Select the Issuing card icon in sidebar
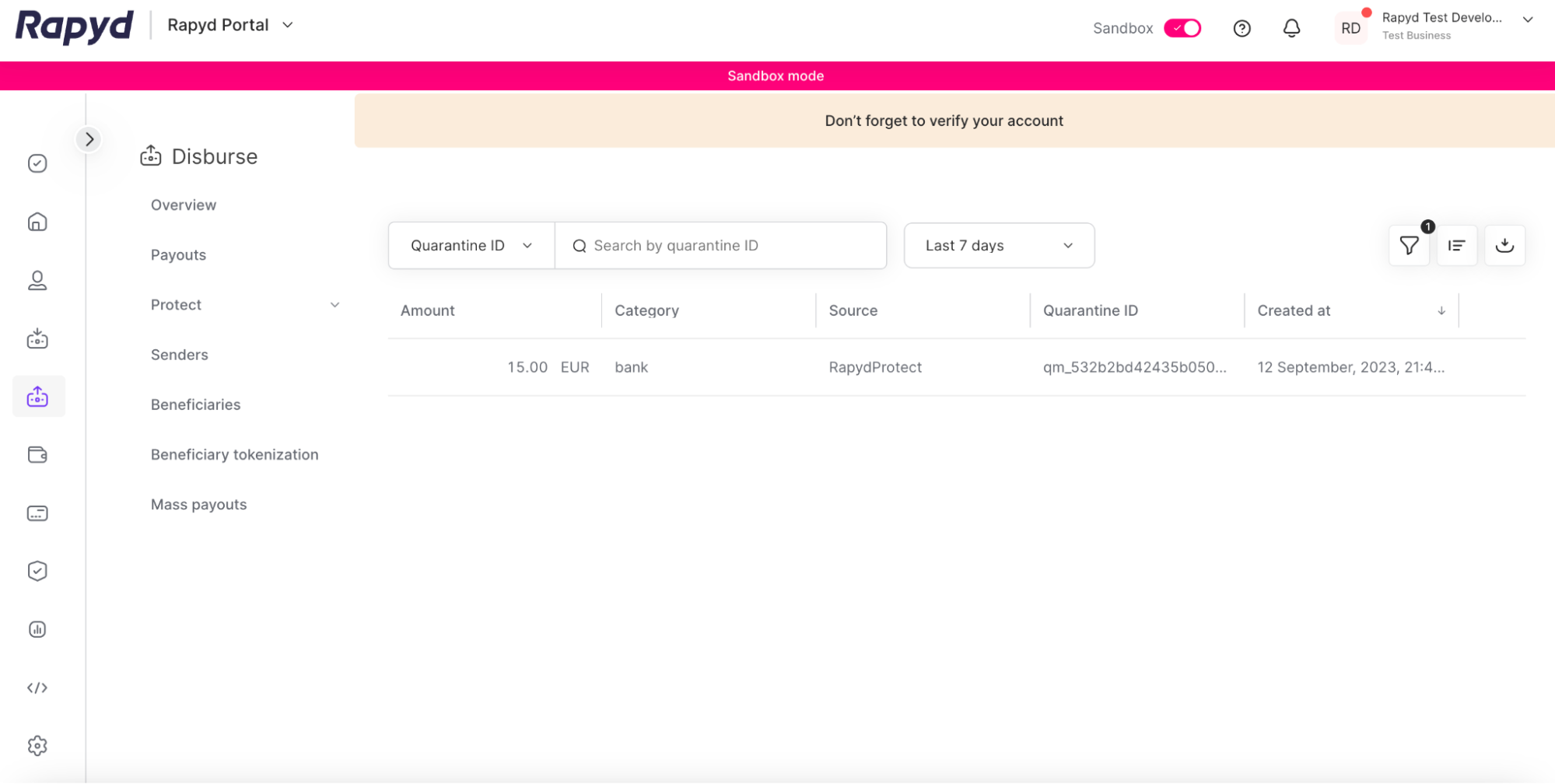The image size is (1555, 784). pos(37,513)
